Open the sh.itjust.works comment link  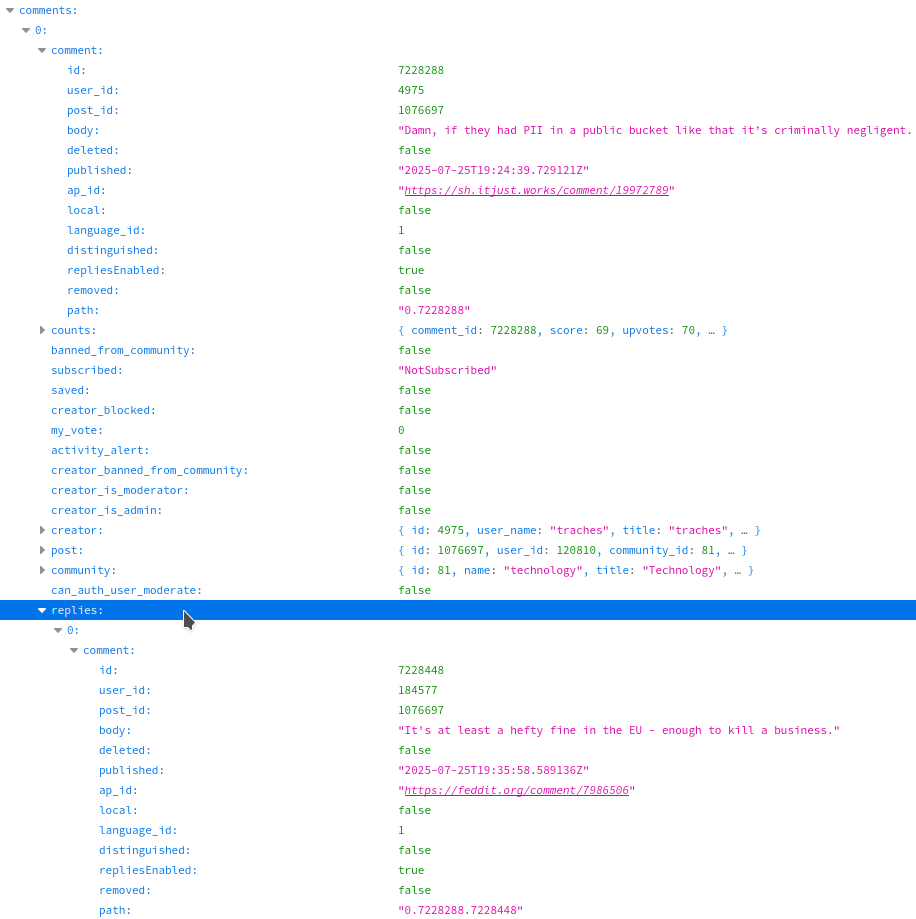(x=536, y=190)
